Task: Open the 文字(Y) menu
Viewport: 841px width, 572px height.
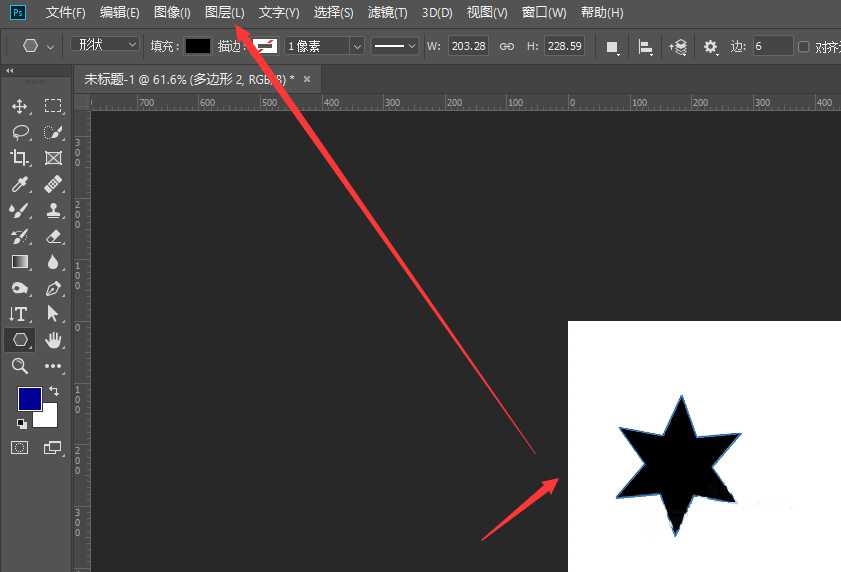Action: click(279, 12)
